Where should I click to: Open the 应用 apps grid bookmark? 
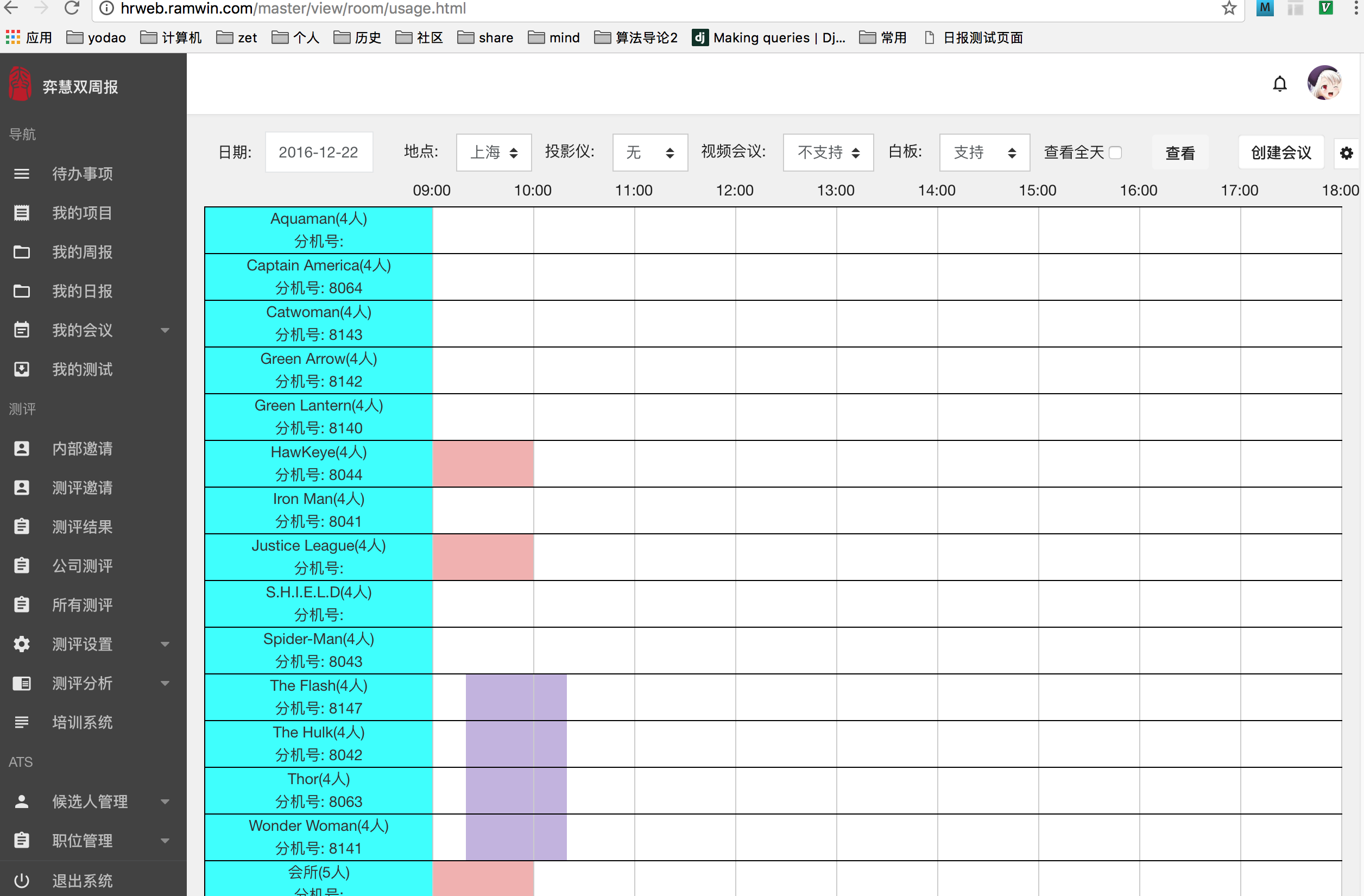pos(29,38)
